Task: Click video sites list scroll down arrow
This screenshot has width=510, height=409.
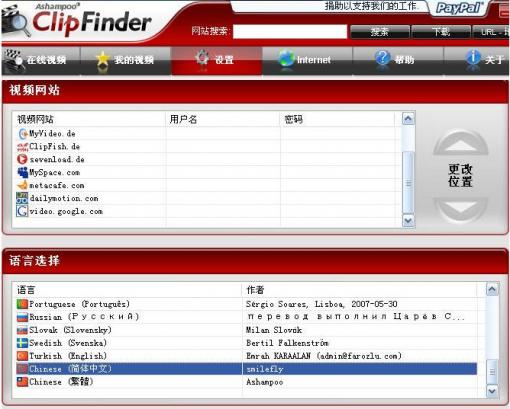Action: (408, 220)
